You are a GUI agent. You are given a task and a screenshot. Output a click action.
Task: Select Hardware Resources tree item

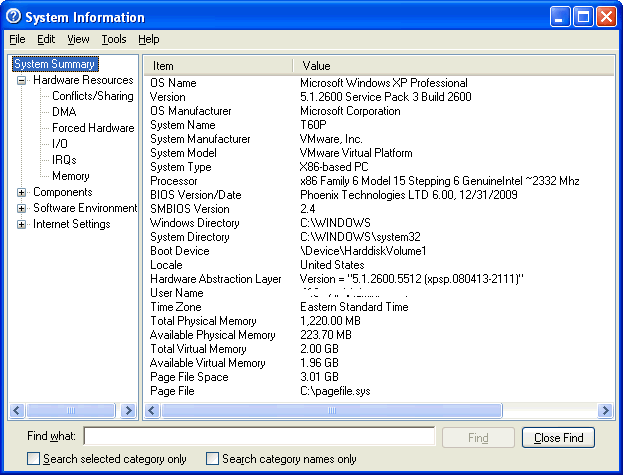click(83, 80)
